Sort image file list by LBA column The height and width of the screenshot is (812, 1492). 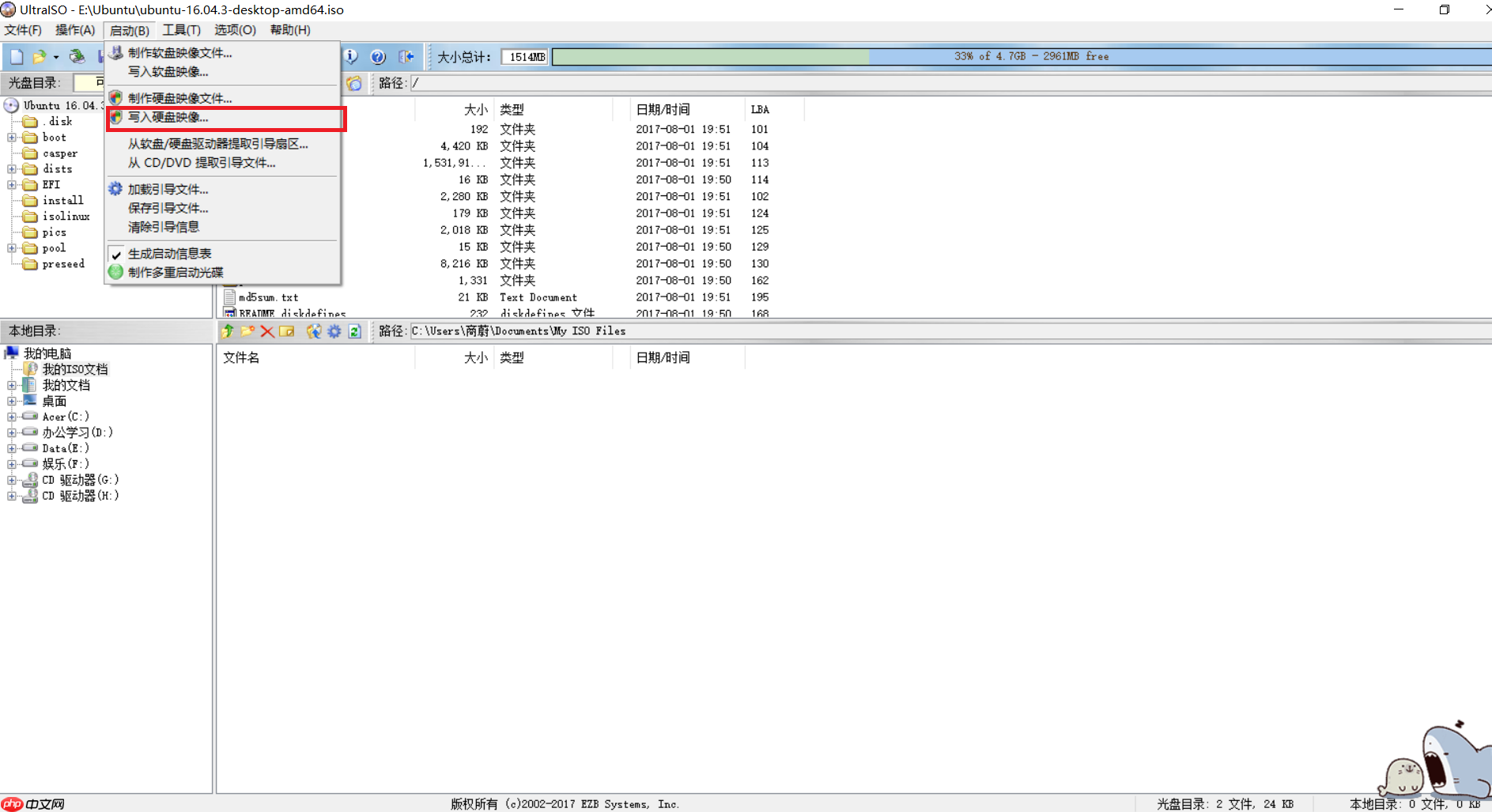[x=774, y=110]
